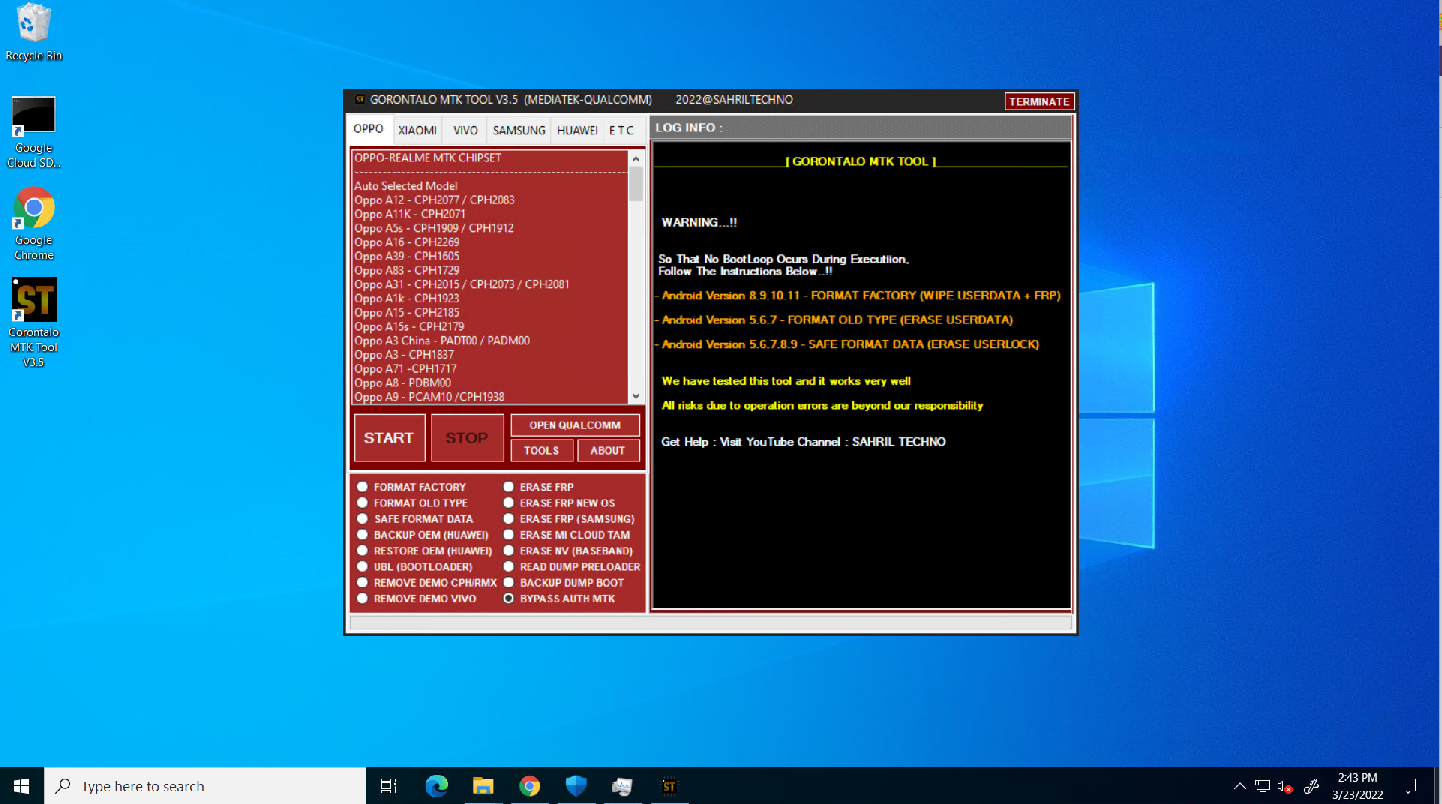The width and height of the screenshot is (1442, 804).
Task: Open File Explorer from the taskbar
Action: [483, 786]
